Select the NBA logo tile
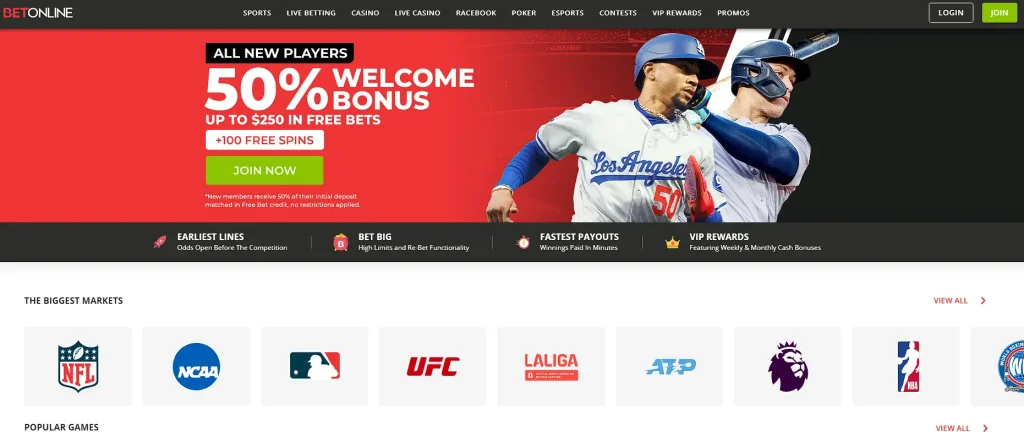The height and width of the screenshot is (436, 1024). pyautogui.click(x=906, y=366)
